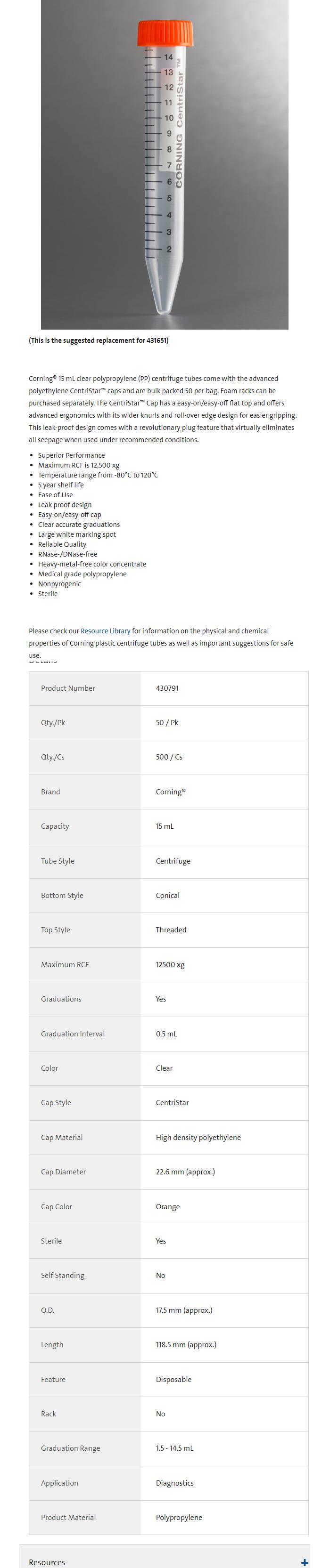Click the Maximum RCF value 12500 xg
The image size is (330, 1568).
170,965
